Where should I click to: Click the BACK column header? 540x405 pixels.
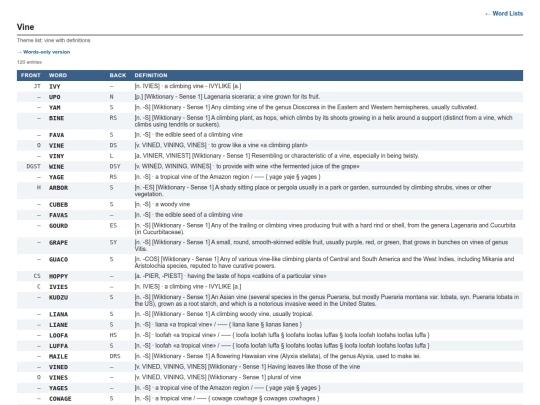(x=118, y=75)
